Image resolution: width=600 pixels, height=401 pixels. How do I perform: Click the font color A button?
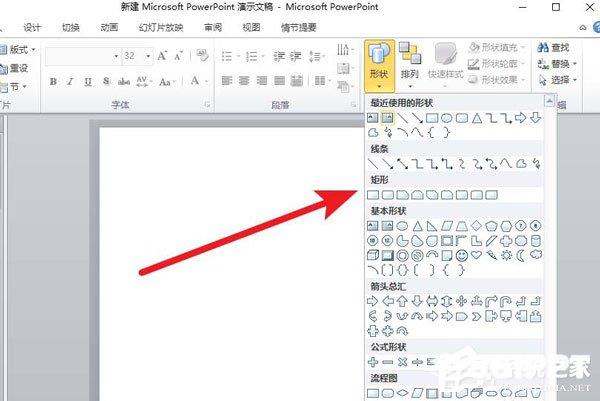195,81
